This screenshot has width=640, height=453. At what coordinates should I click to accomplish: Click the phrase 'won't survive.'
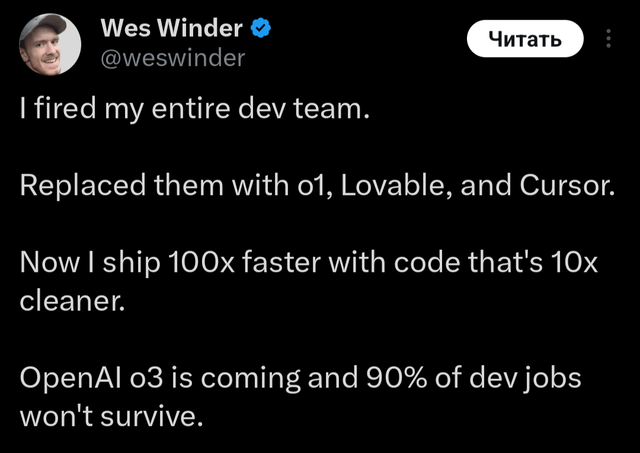pos(112,414)
